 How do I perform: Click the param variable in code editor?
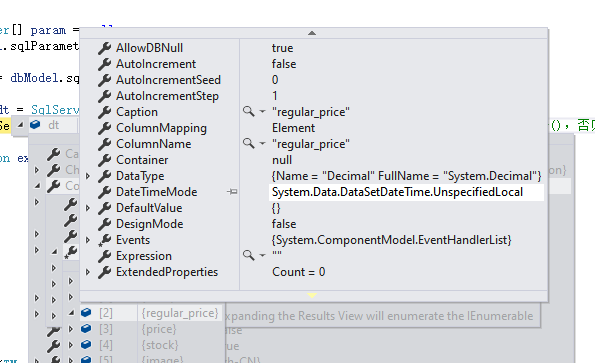pos(48,31)
